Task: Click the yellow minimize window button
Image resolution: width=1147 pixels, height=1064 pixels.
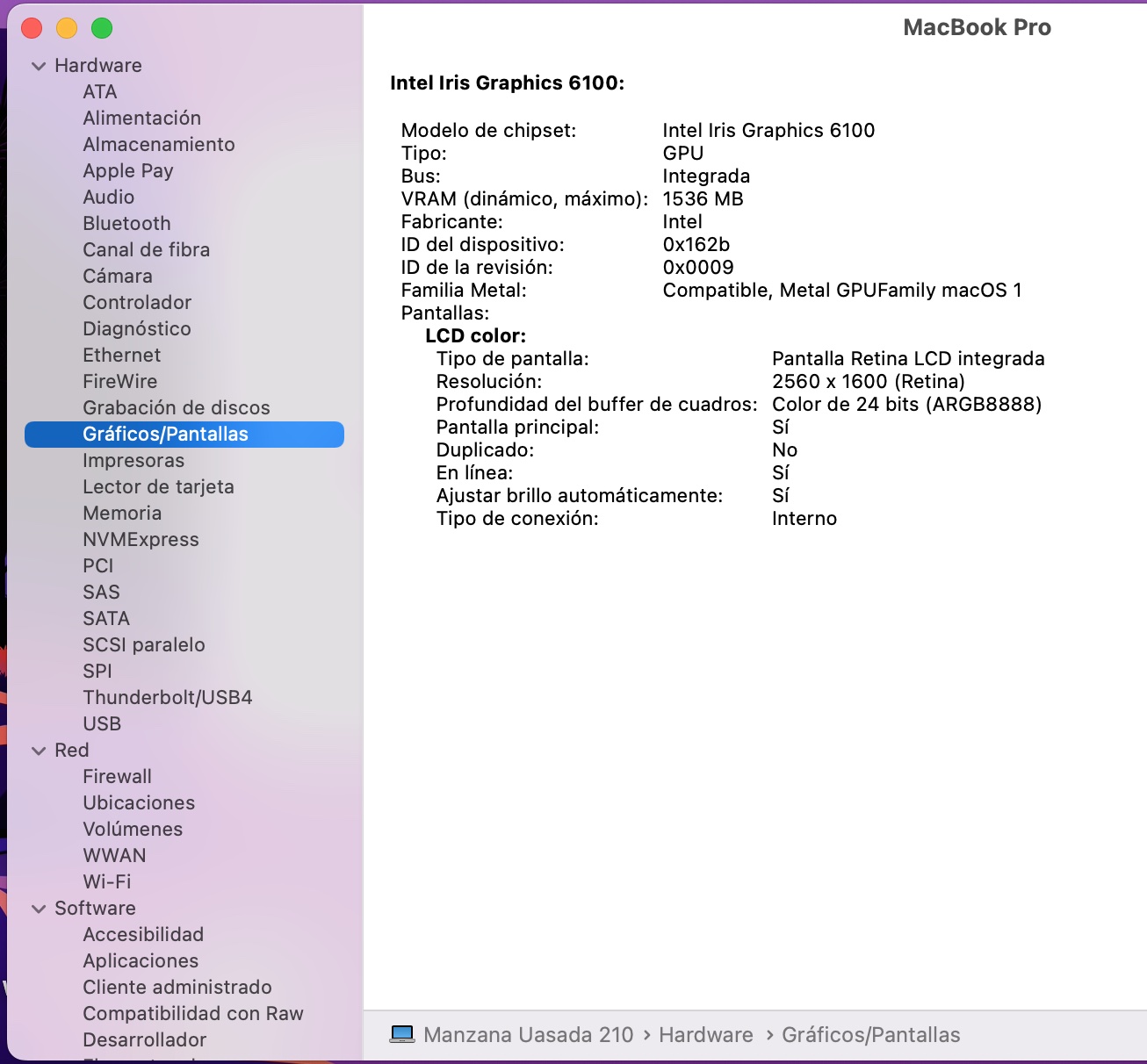Action: coord(67,28)
